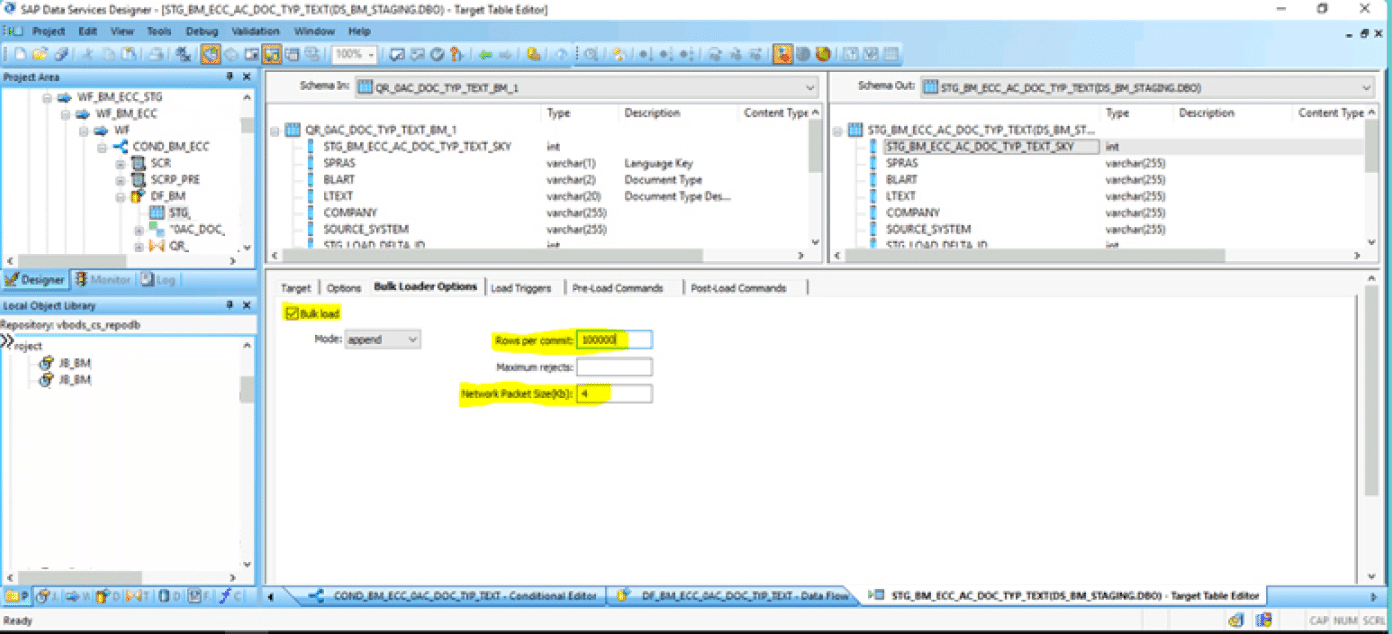This screenshot has height=634, width=1392.
Task: Click the Forward arrow toolbar icon
Action: point(505,54)
